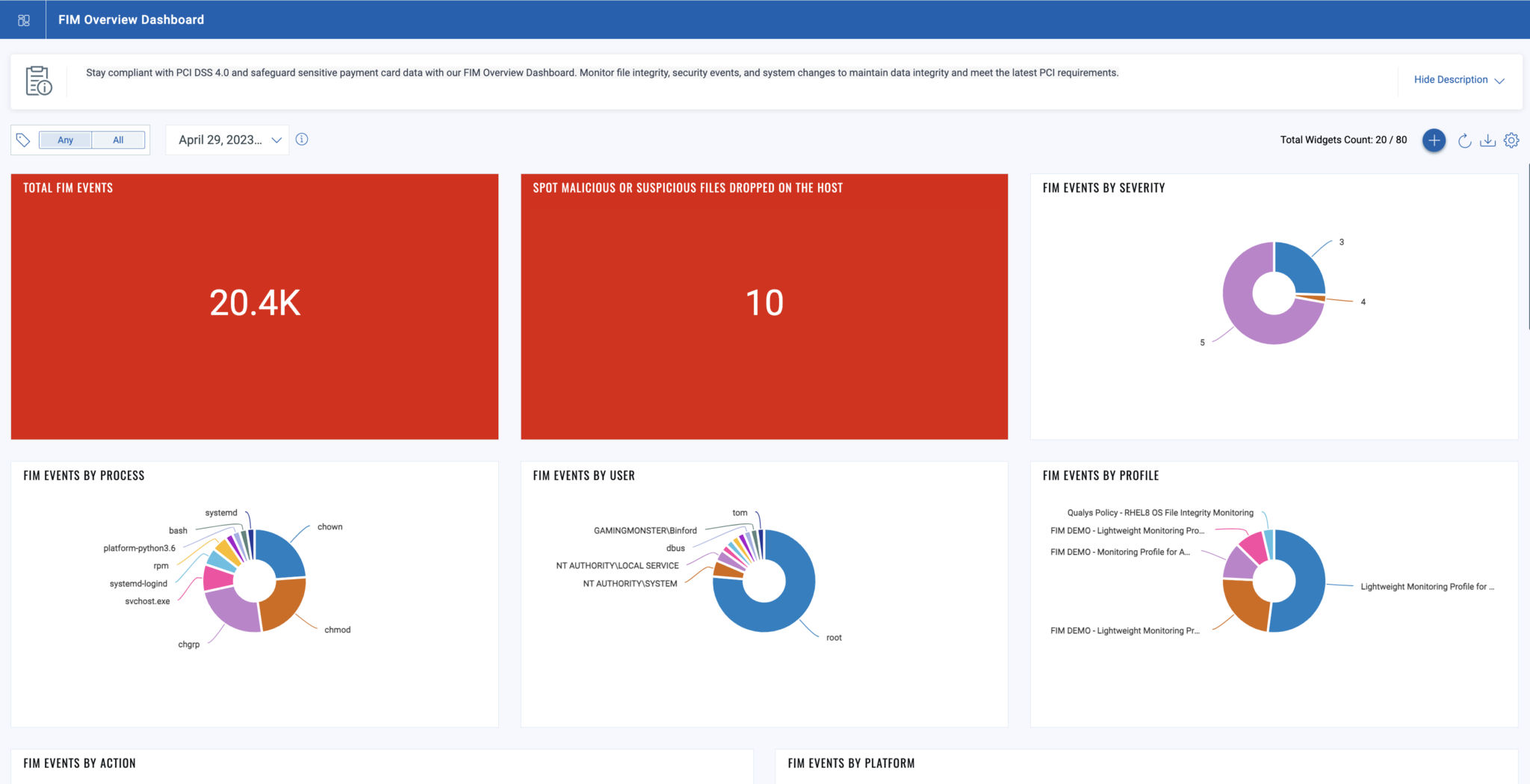Viewport: 1530px width, 784px height.
Task: Switch tag matching to All
Action: [x=117, y=140]
